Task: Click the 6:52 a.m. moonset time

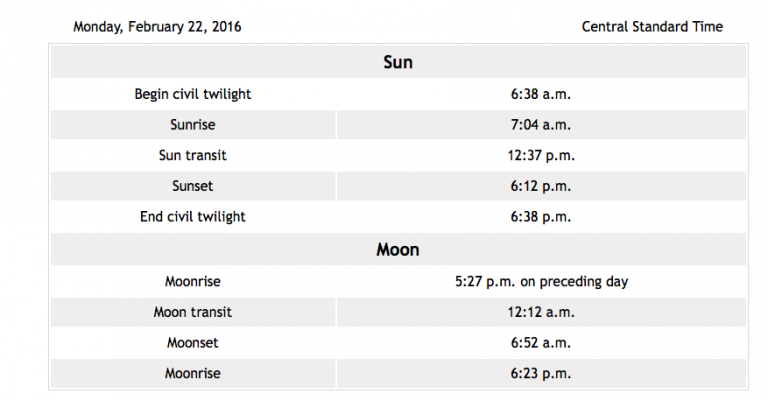Action: coord(541,343)
